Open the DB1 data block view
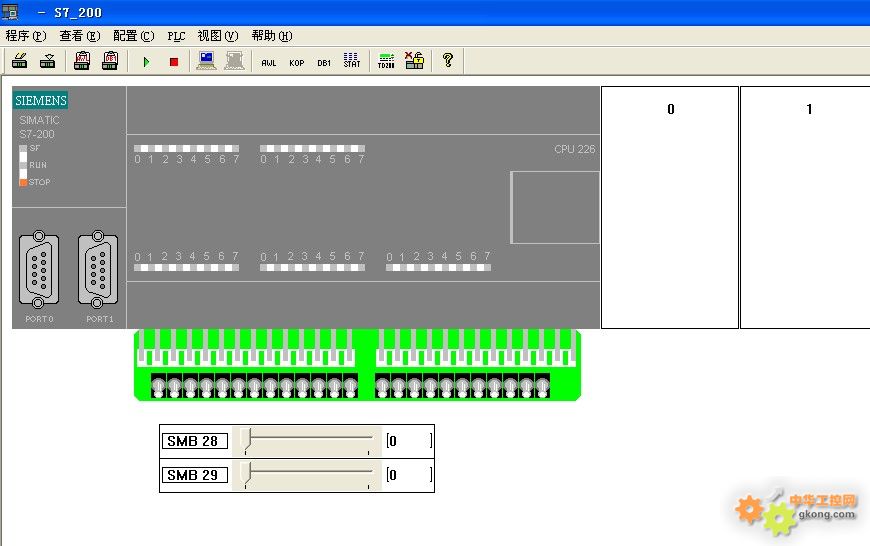This screenshot has width=870, height=546. (x=324, y=63)
